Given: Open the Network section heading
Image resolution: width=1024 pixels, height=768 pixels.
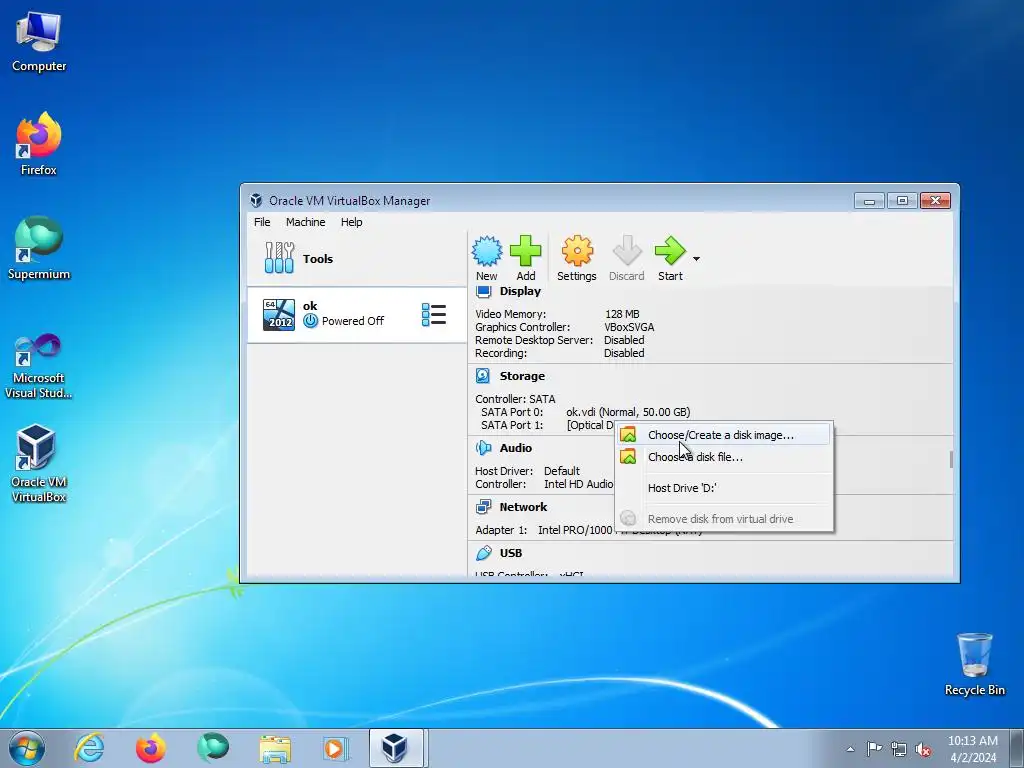Looking at the screenshot, I should pyautogui.click(x=523, y=507).
